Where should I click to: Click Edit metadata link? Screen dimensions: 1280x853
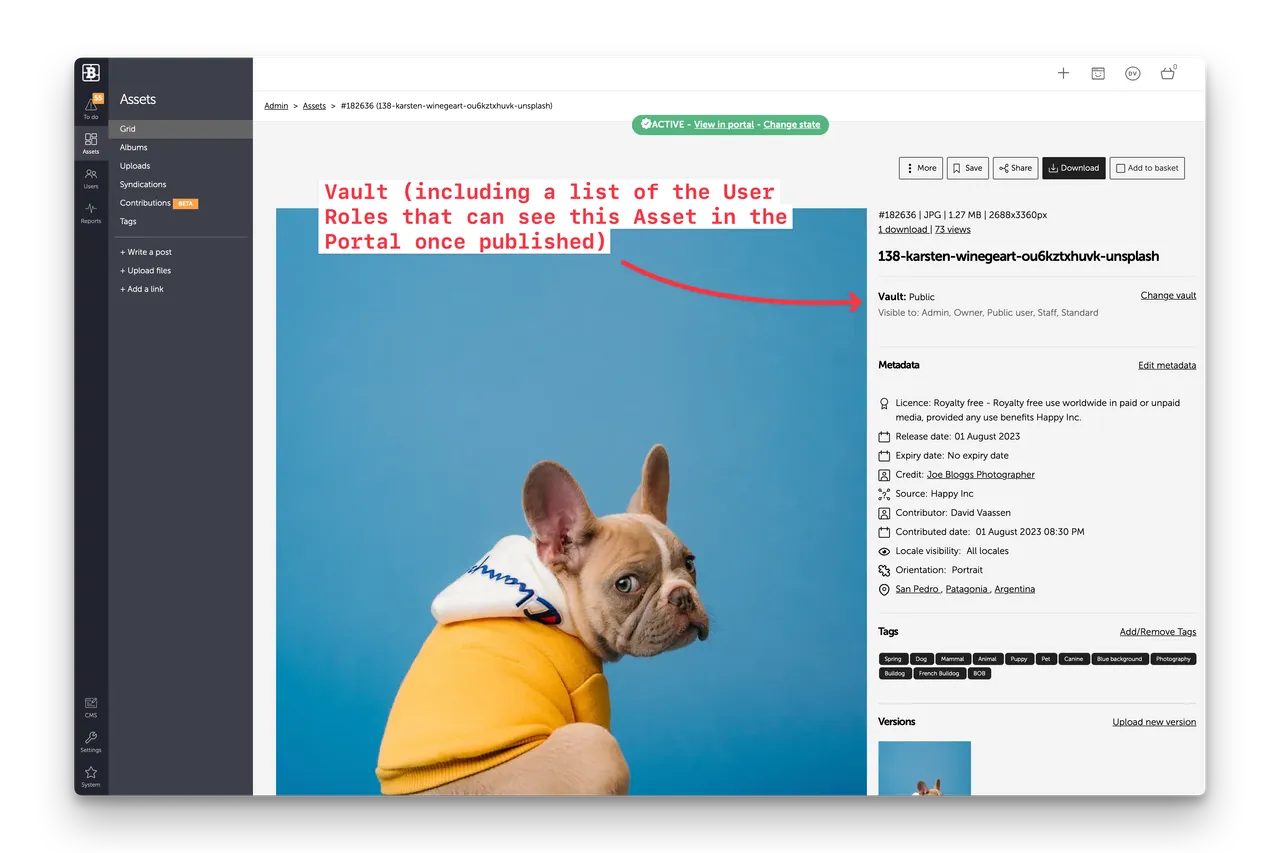1166,366
